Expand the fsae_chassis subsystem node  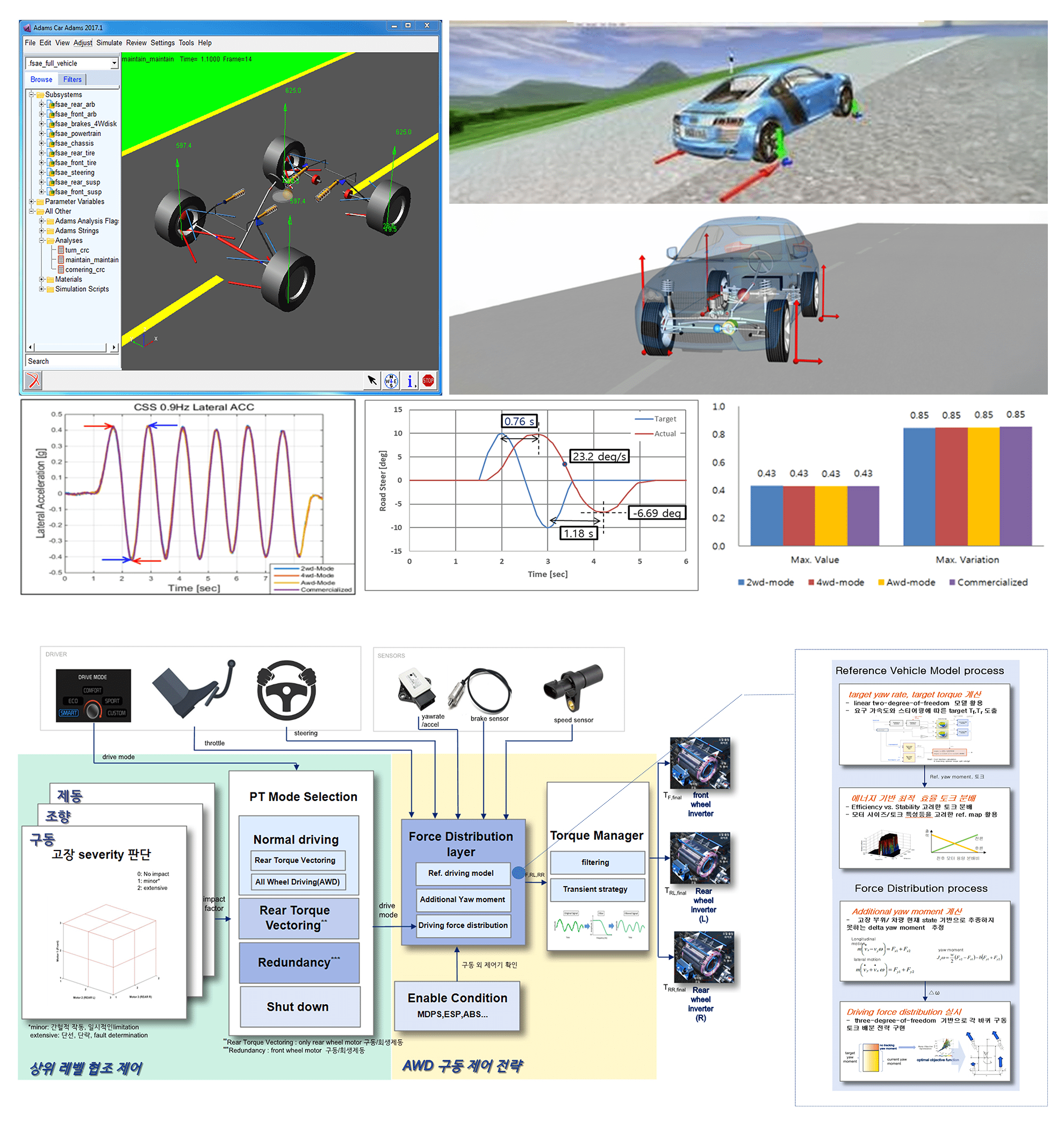[41, 144]
